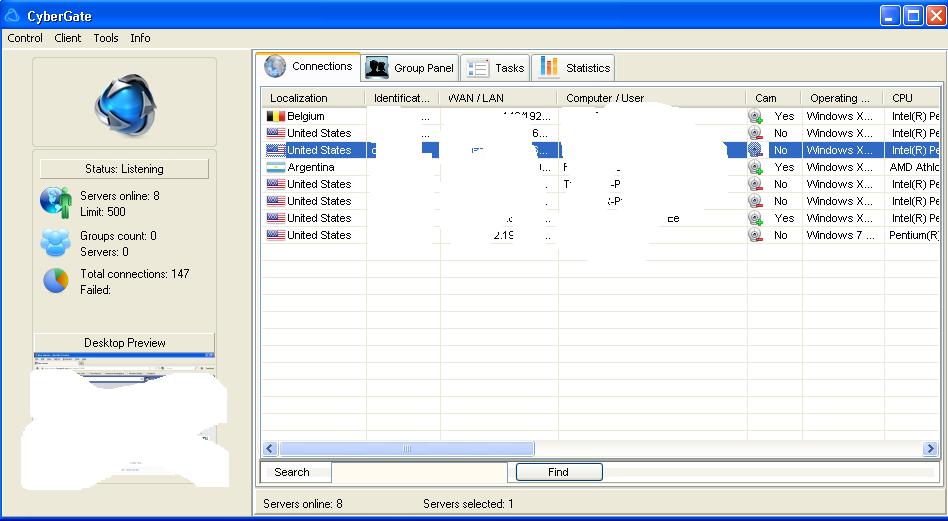Click the Belgium flag icon
Image resolution: width=948 pixels, height=521 pixels.
point(276,116)
